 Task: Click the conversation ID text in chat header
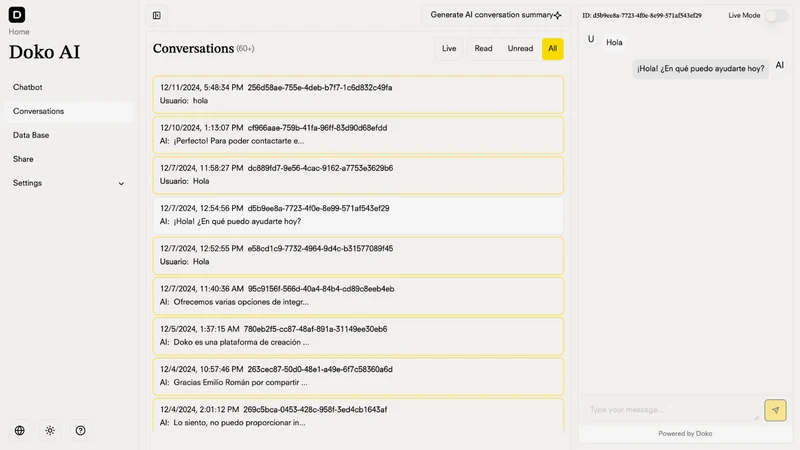point(642,16)
